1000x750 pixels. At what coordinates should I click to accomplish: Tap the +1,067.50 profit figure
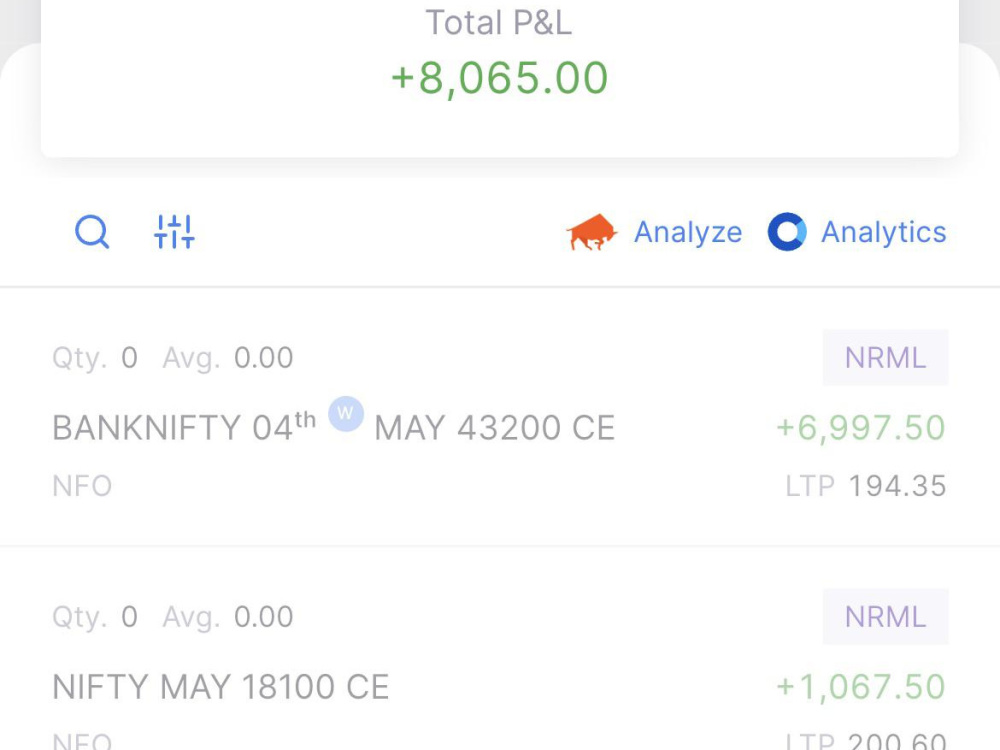(x=860, y=687)
